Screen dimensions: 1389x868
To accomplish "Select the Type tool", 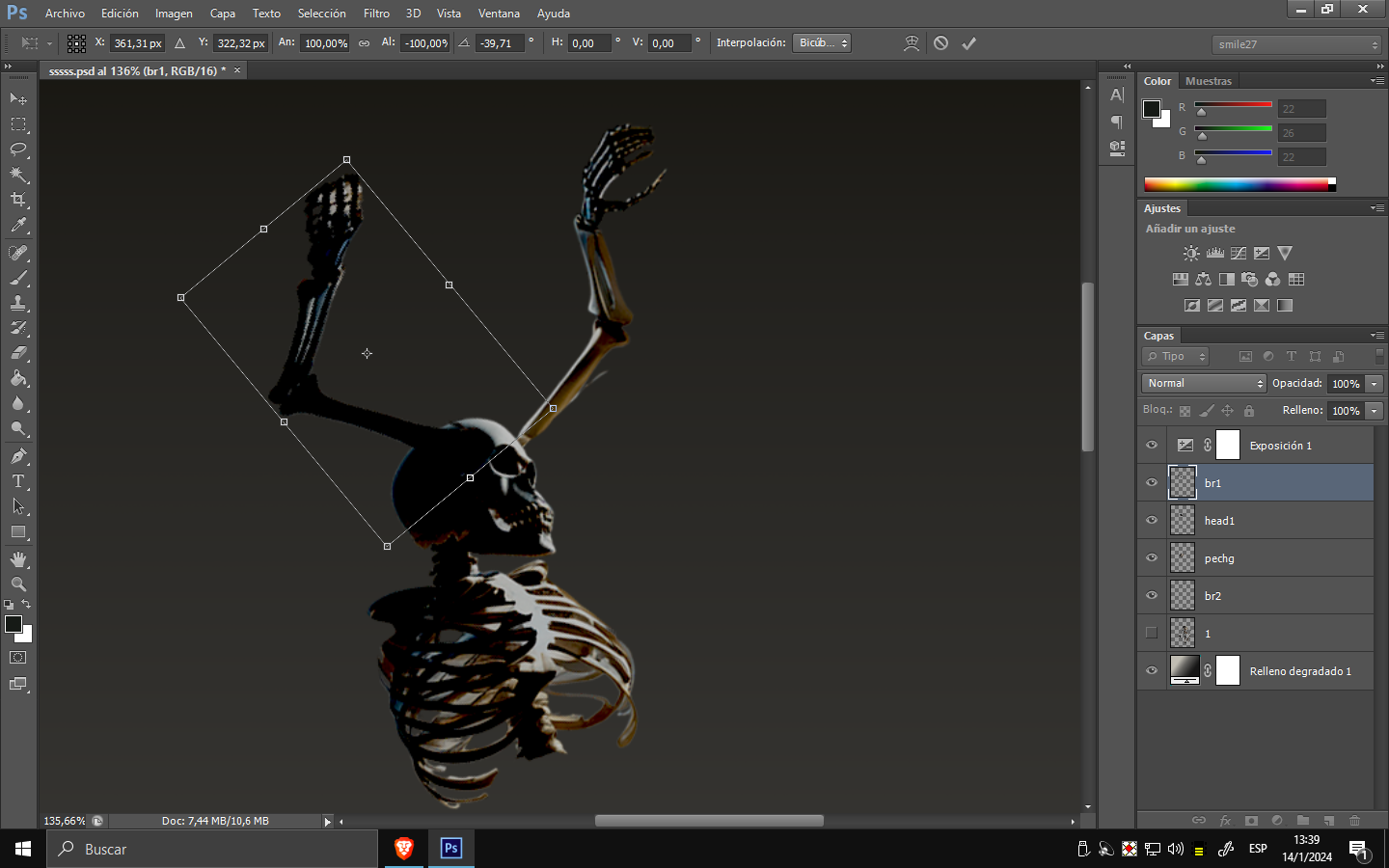I will [x=18, y=481].
